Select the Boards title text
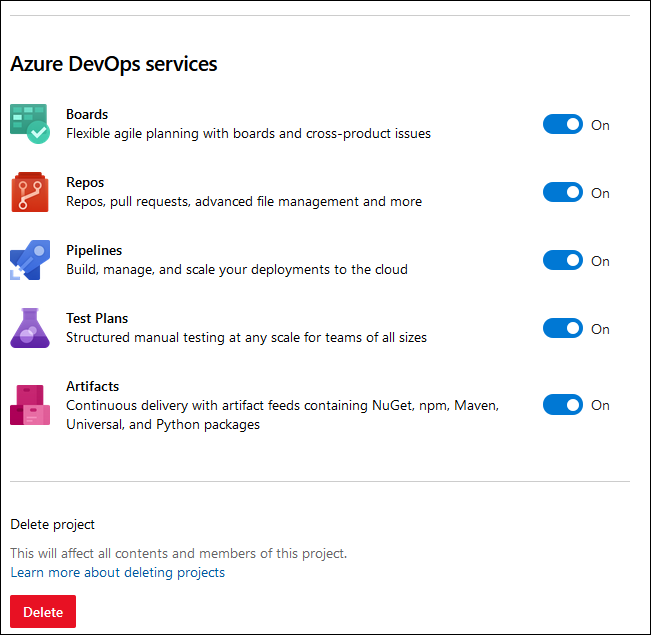 coord(87,114)
